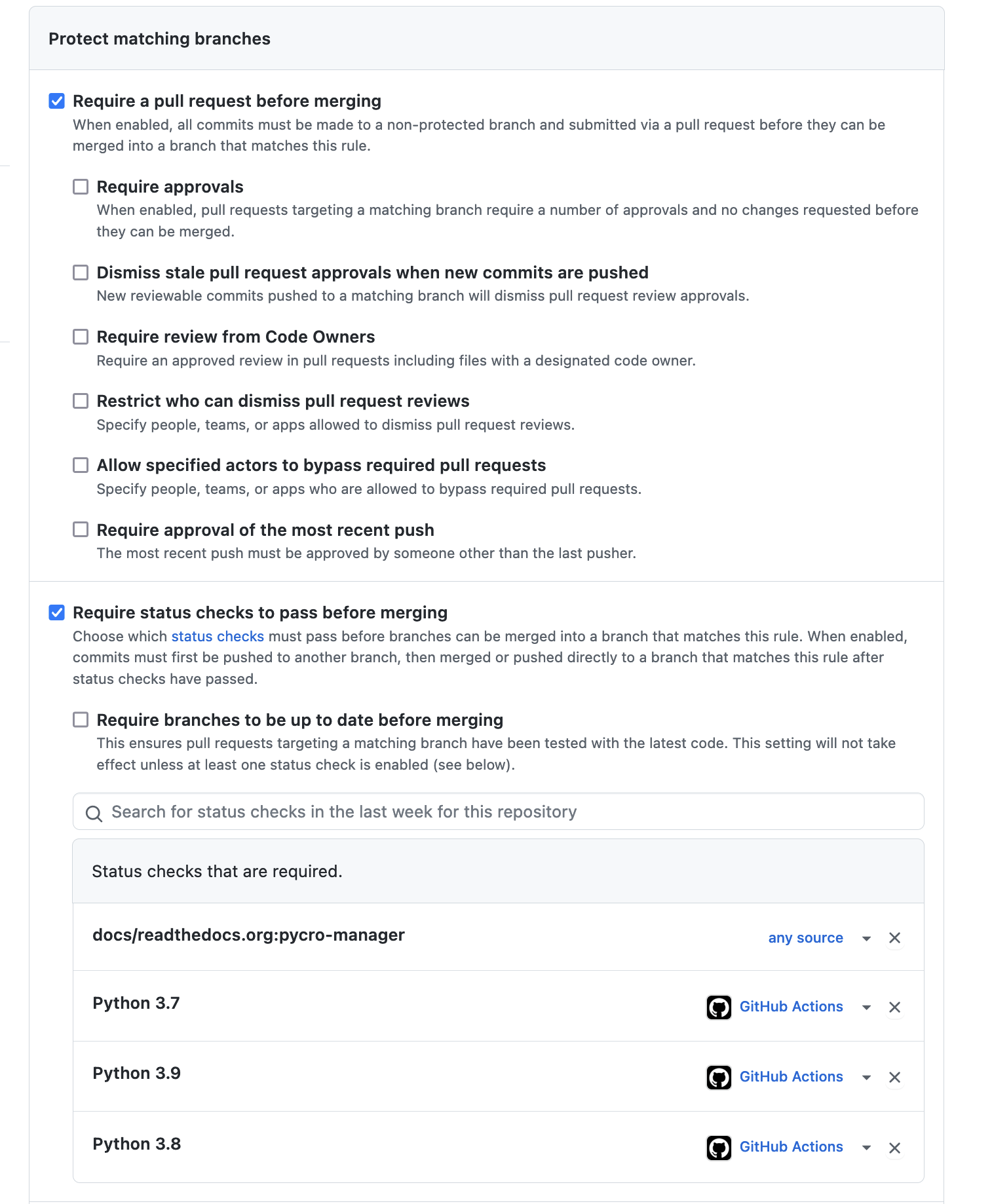This screenshot has width=992, height=1204.
Task: Click the GitHub Actions icon beside Python 3.9
Action: (x=718, y=1077)
